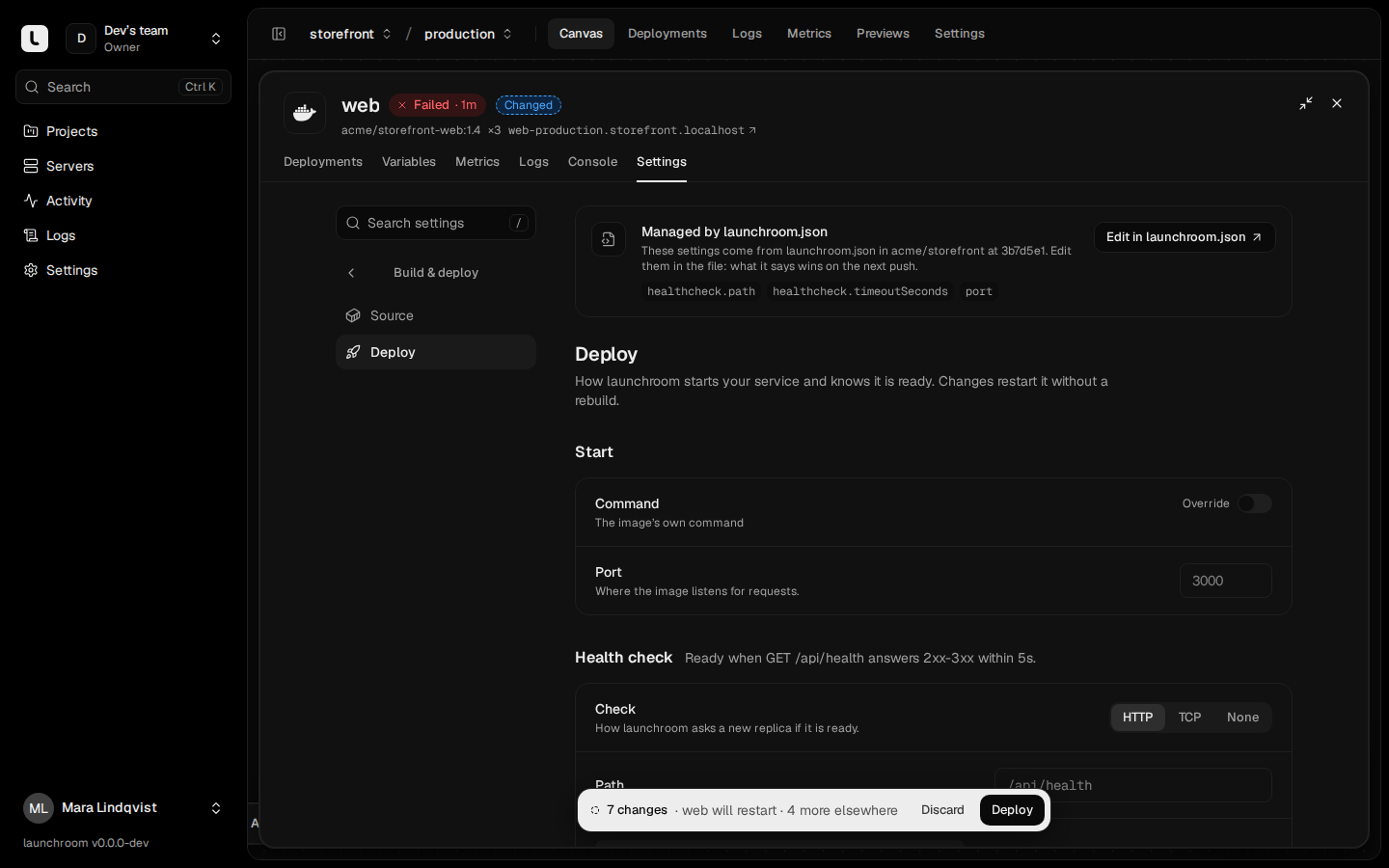Click the launchroom logo icon

click(35, 39)
